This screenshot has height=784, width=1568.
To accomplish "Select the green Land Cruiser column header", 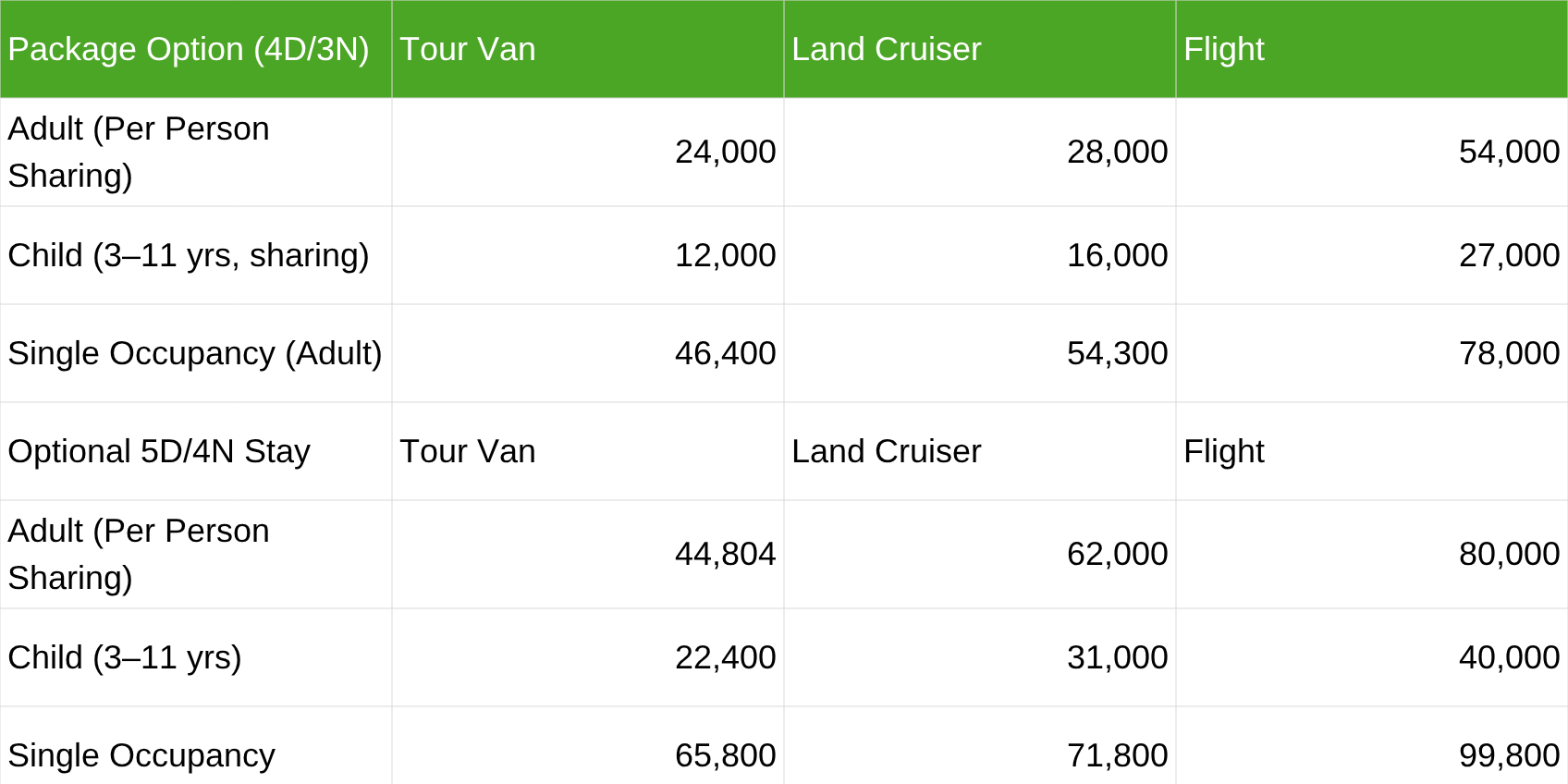I will coord(886,49).
